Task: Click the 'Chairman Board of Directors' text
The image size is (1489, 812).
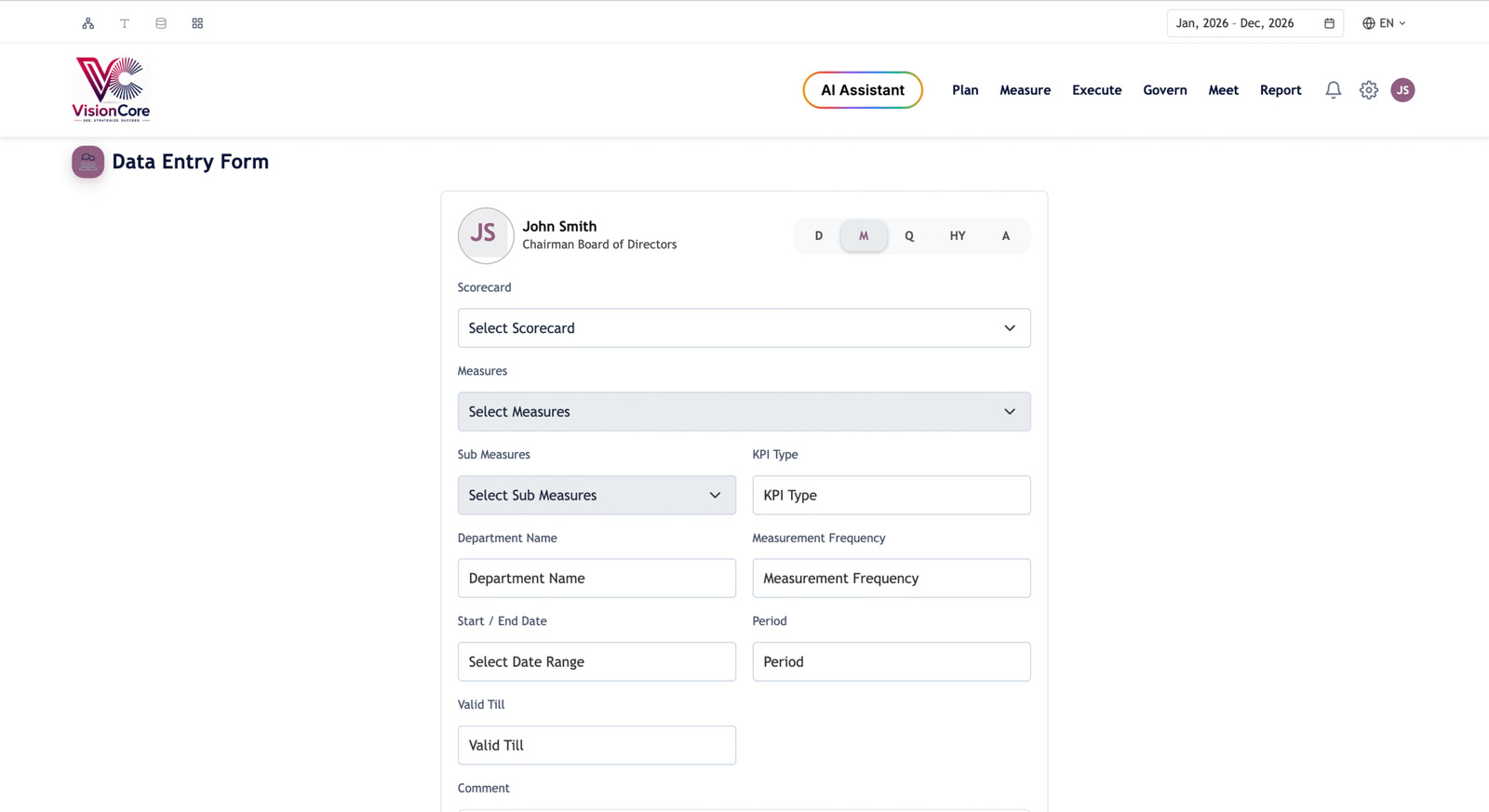Action: tap(599, 245)
